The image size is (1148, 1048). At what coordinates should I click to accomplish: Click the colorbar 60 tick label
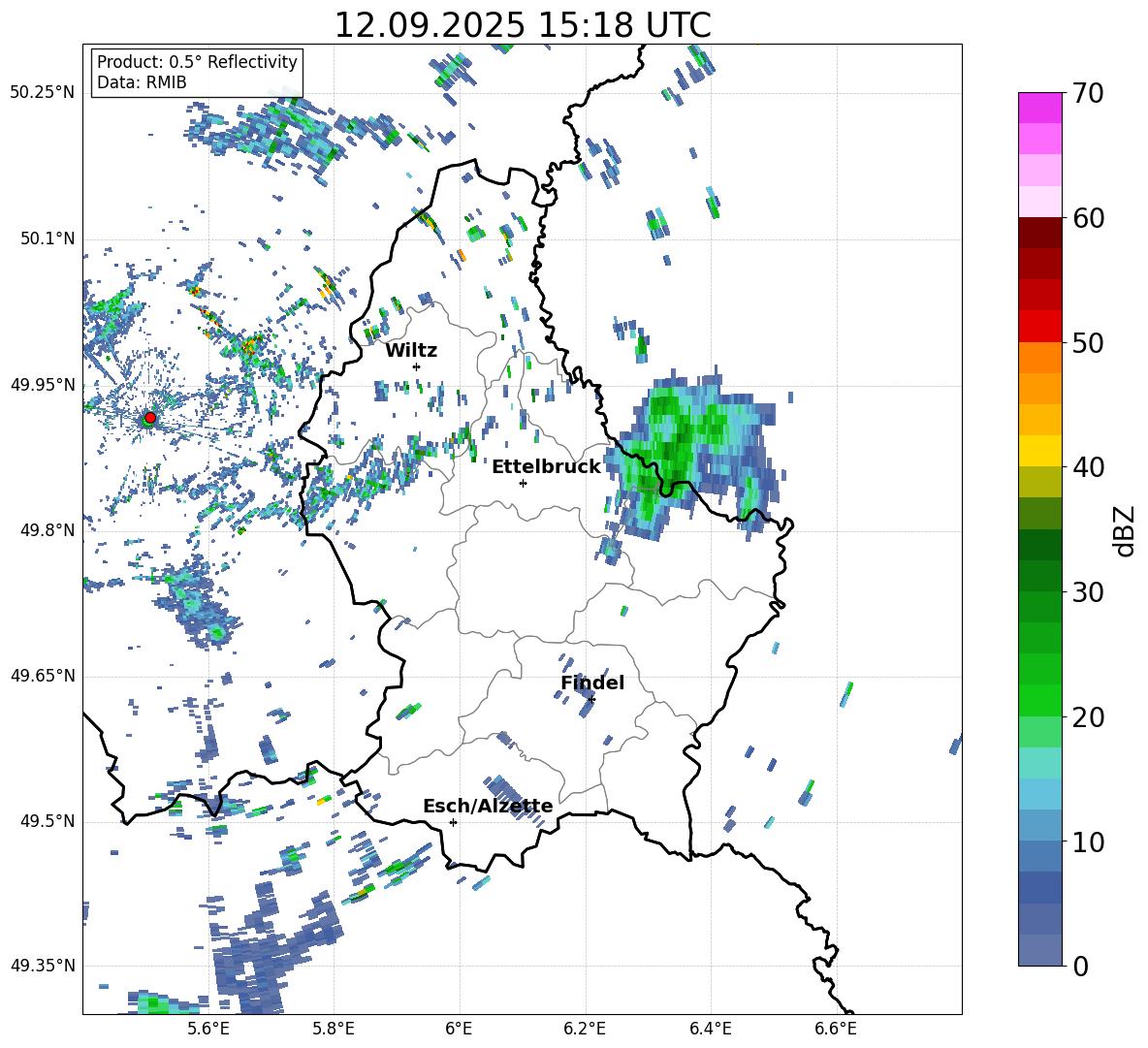1089,218
